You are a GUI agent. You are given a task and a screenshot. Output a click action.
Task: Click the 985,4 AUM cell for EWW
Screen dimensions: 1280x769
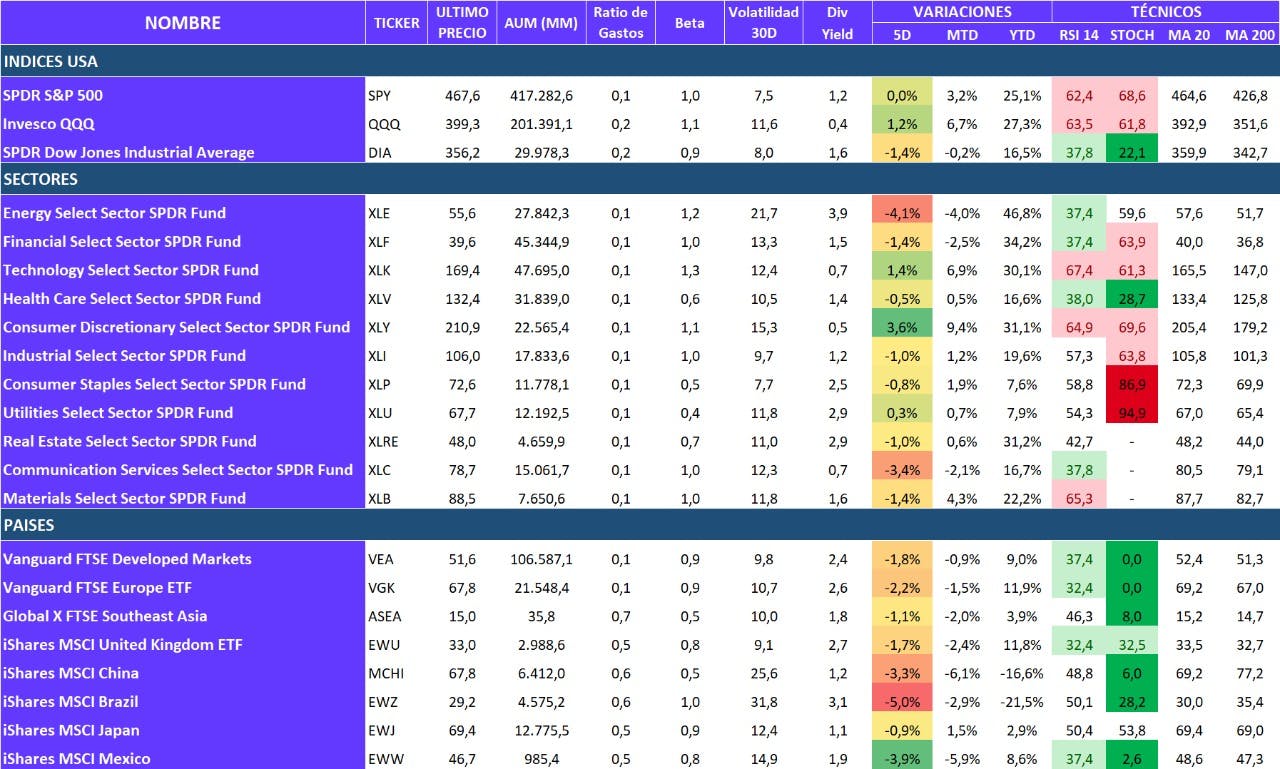[x=541, y=757]
